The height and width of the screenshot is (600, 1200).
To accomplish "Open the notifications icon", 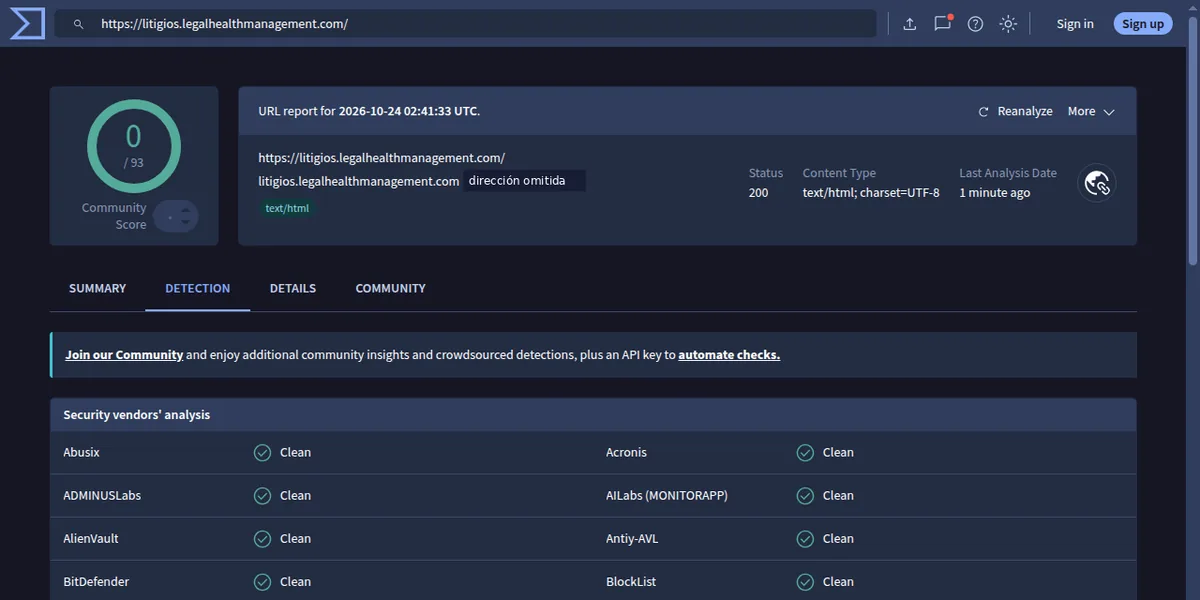I will pyautogui.click(x=942, y=23).
